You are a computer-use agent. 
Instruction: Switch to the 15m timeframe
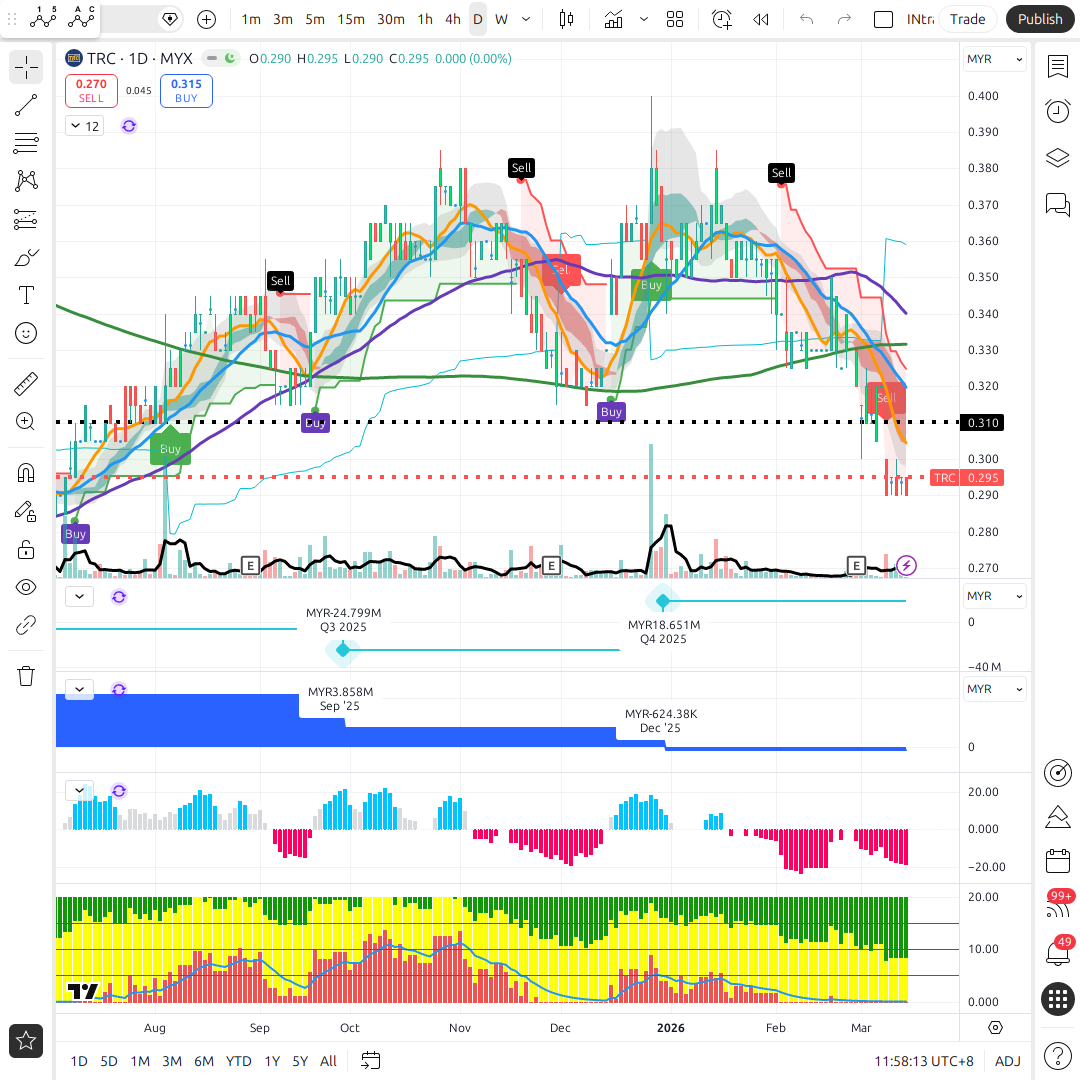351,19
